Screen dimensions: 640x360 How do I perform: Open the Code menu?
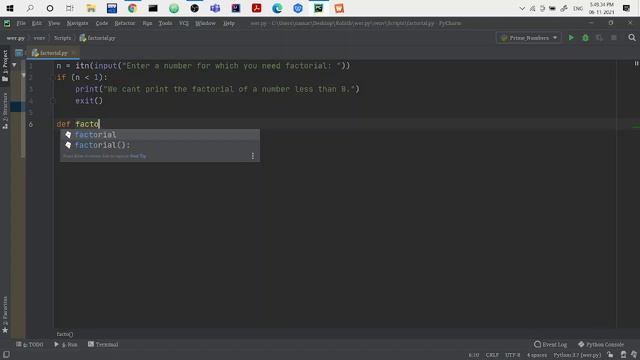coord(102,23)
